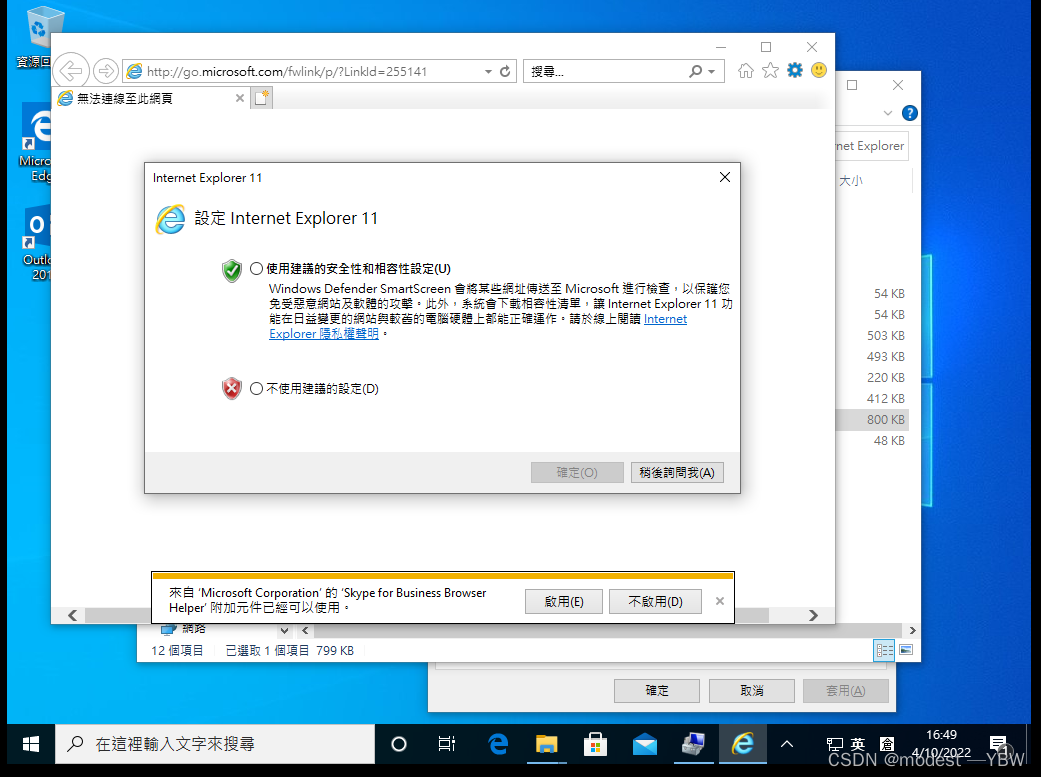
Task: Click the 確定(O) button in IE setup dialog
Action: click(x=577, y=472)
